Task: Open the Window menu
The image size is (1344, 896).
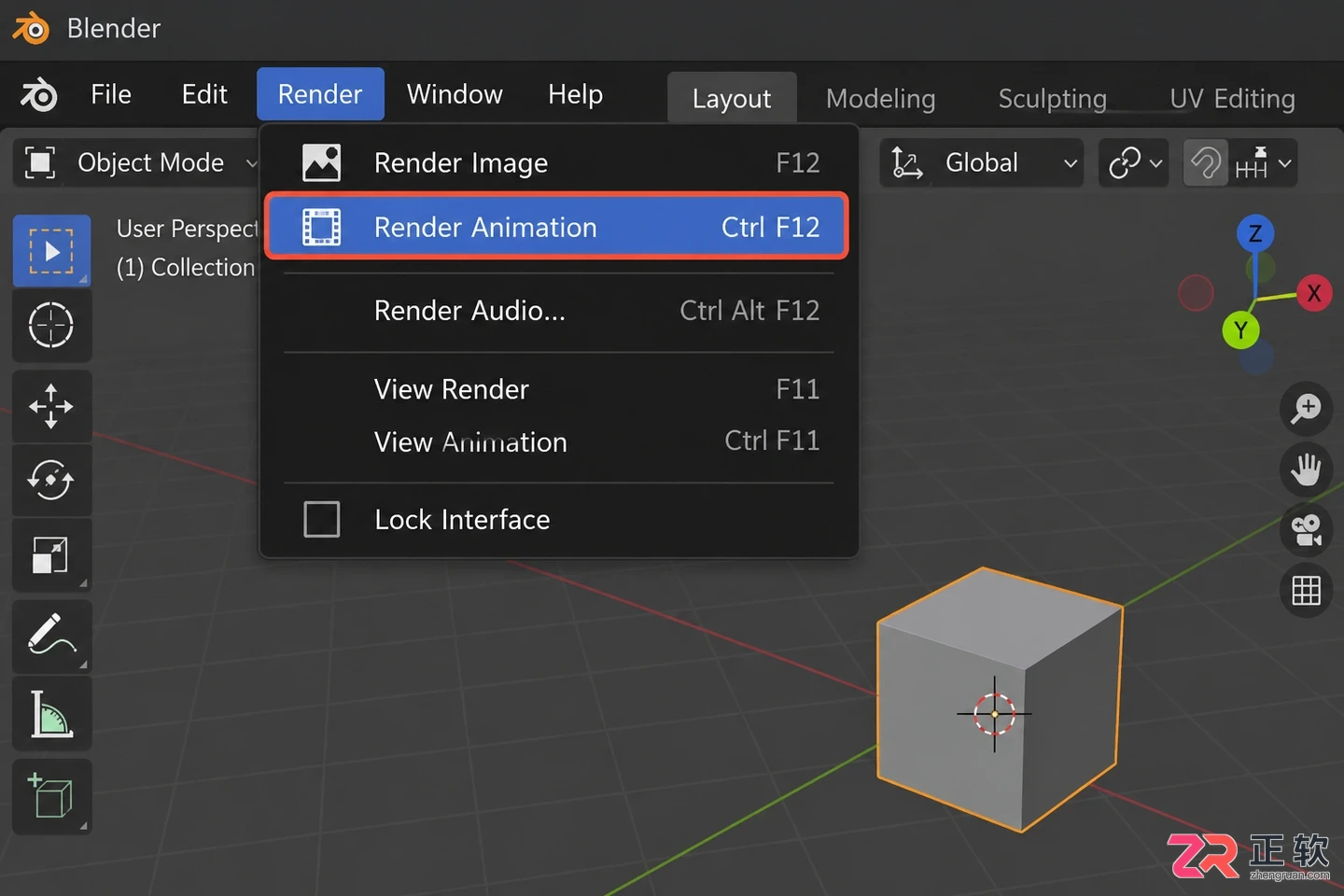Action: coord(455,94)
